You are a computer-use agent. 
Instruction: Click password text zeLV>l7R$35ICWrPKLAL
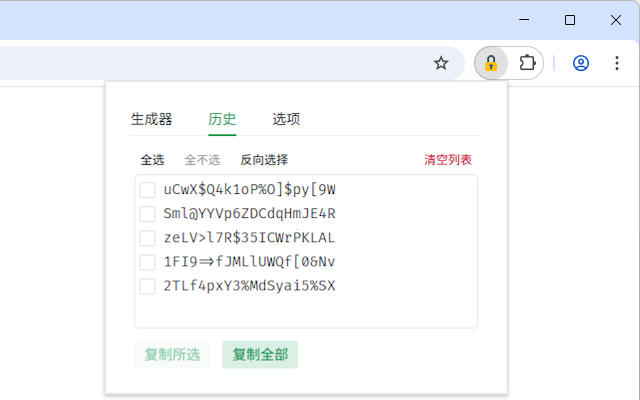(249, 238)
